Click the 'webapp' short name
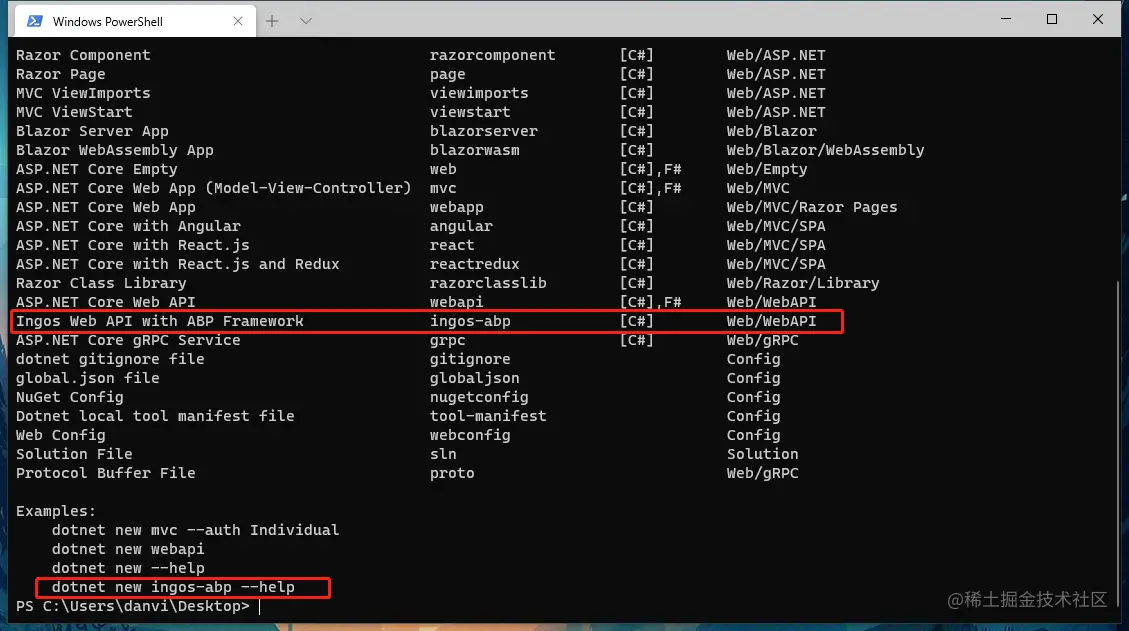Viewport: 1129px width, 631px height. [456, 207]
